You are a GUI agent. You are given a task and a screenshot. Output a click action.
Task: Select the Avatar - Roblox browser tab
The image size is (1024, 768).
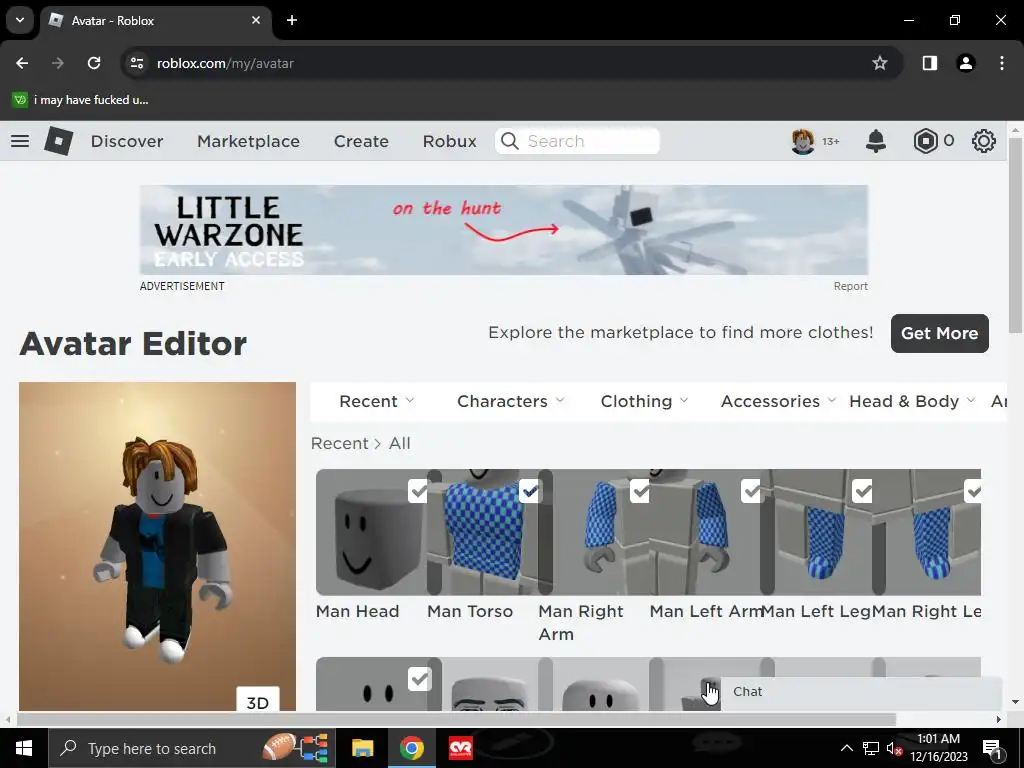(155, 20)
